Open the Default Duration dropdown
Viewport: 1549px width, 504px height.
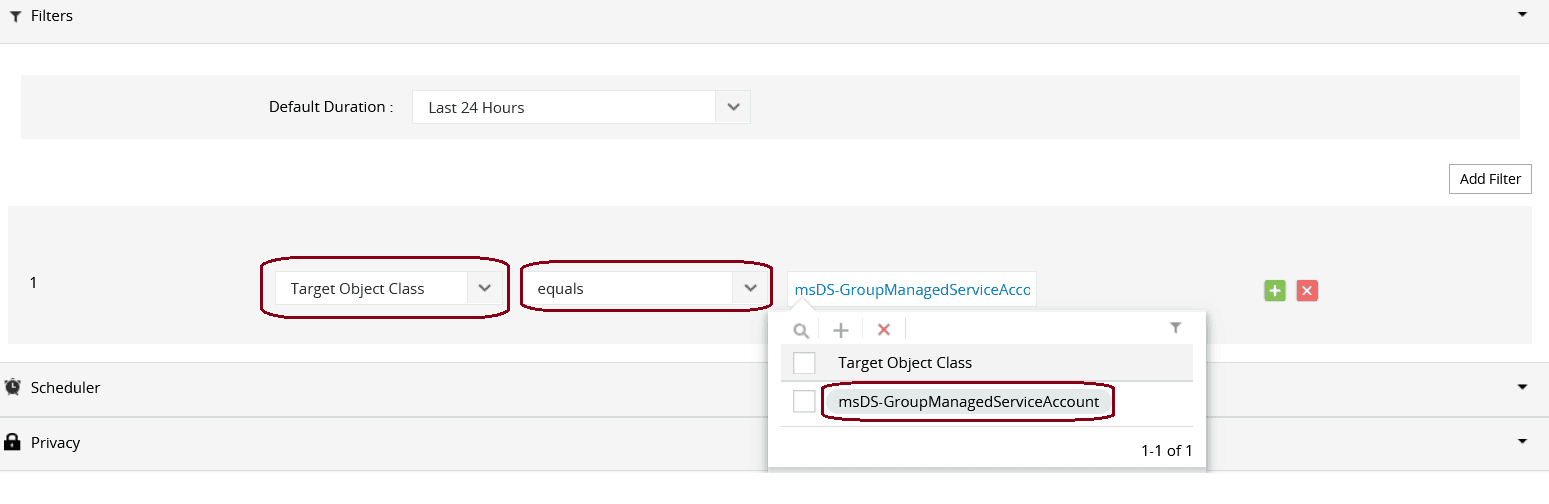pyautogui.click(x=733, y=107)
